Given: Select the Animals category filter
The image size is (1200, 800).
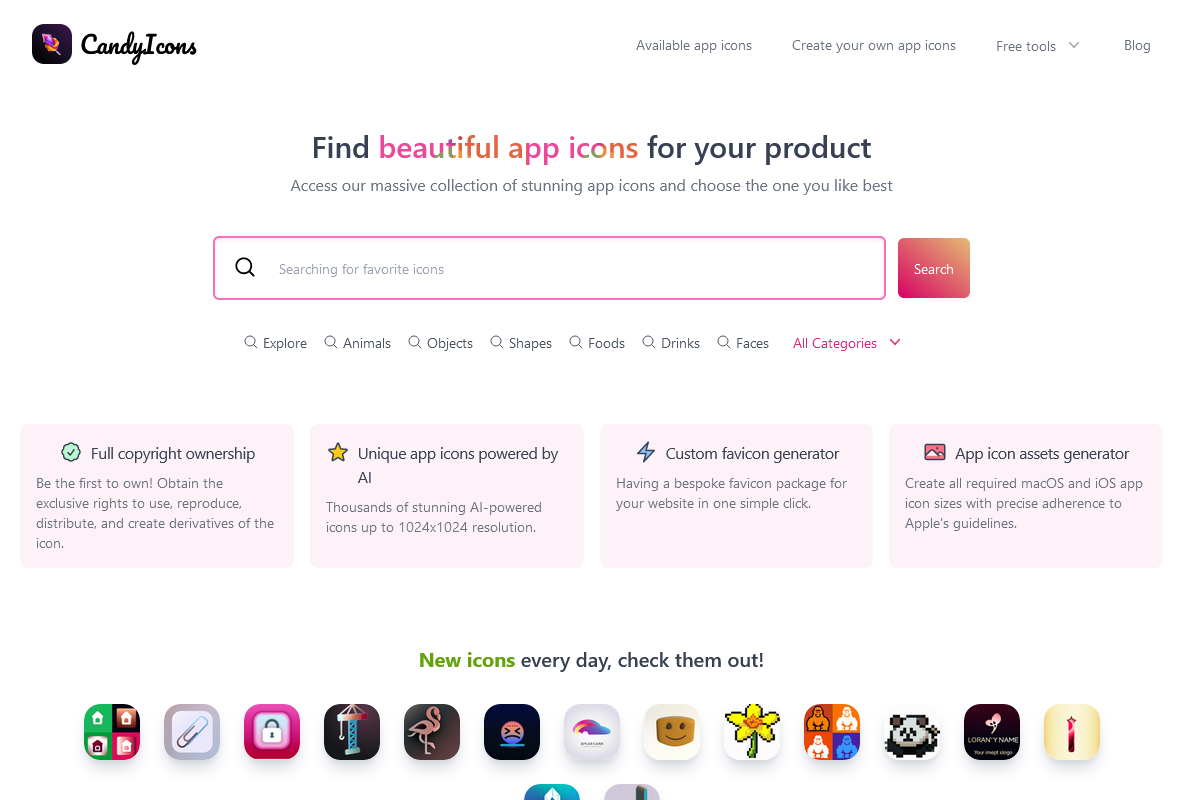Looking at the screenshot, I should (357, 343).
